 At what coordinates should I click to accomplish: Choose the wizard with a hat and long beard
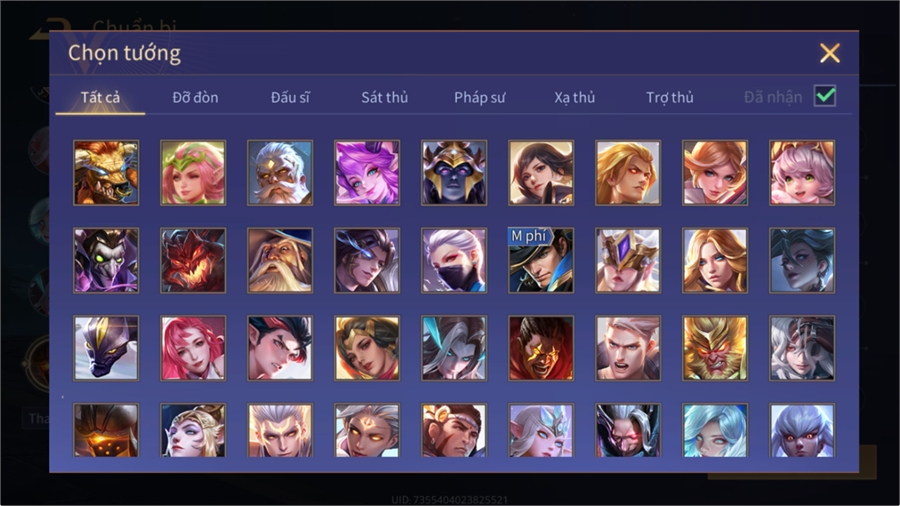pyautogui.click(x=280, y=260)
